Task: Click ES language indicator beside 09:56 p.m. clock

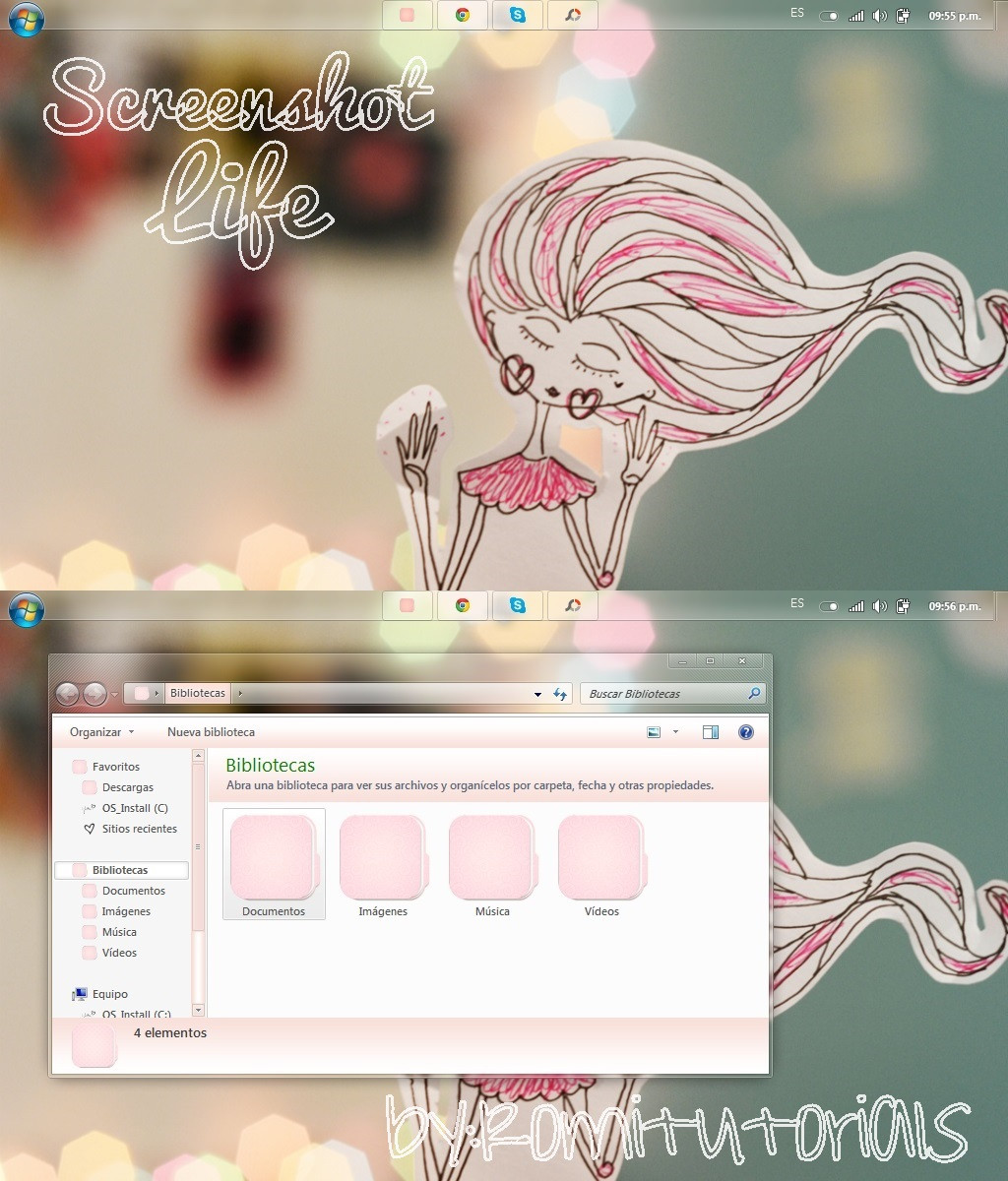Action: tap(797, 604)
